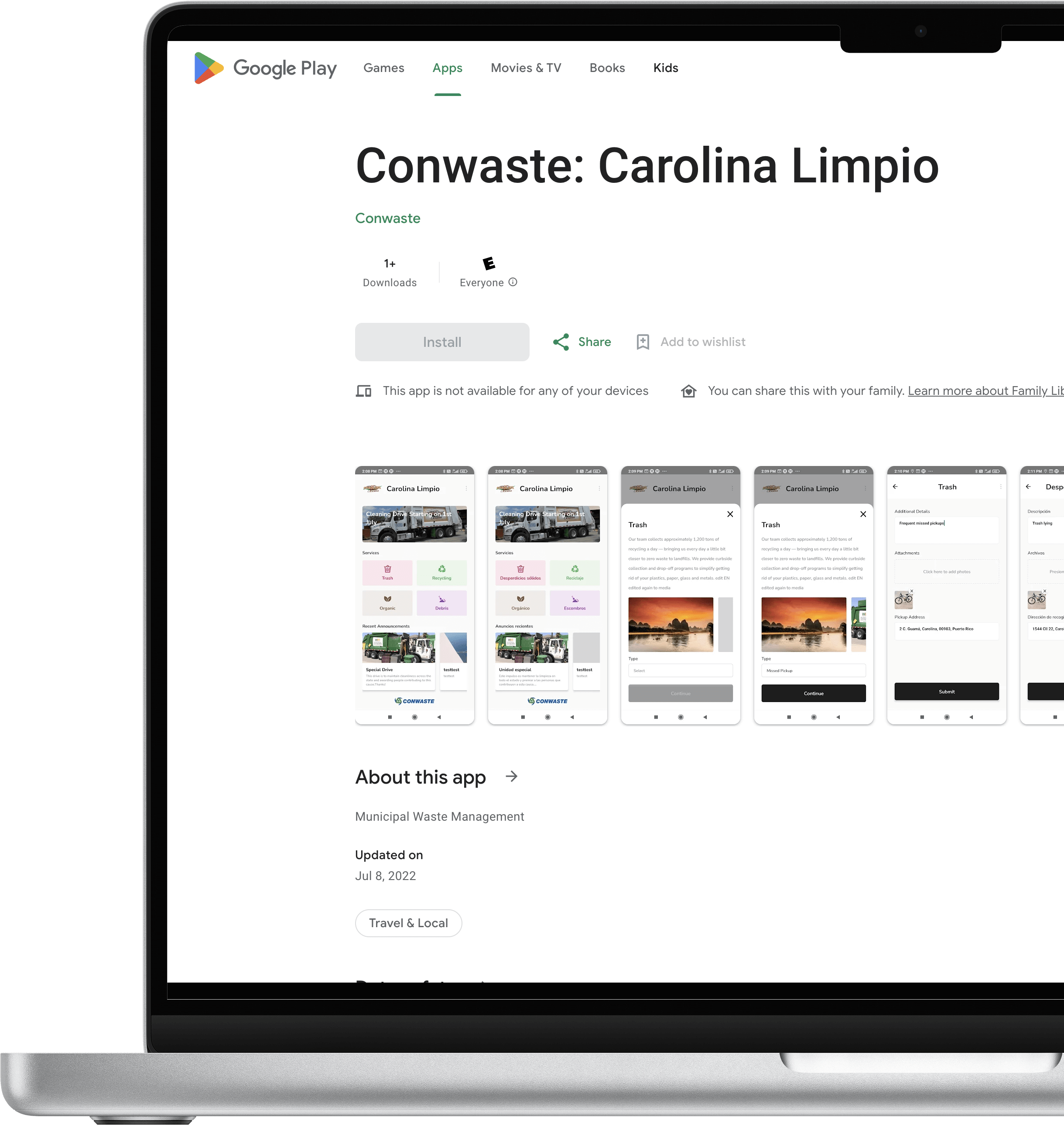
Task: Click the not available for devices message
Action: pos(516,391)
